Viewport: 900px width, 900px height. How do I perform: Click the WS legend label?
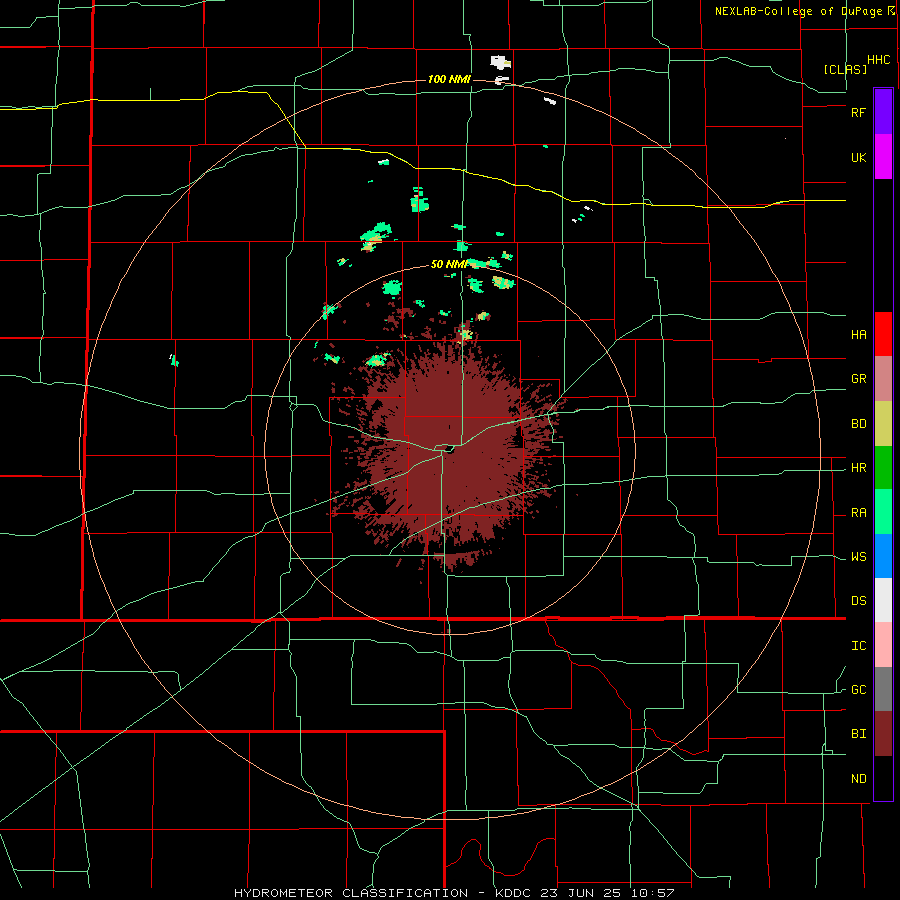pyautogui.click(x=858, y=557)
